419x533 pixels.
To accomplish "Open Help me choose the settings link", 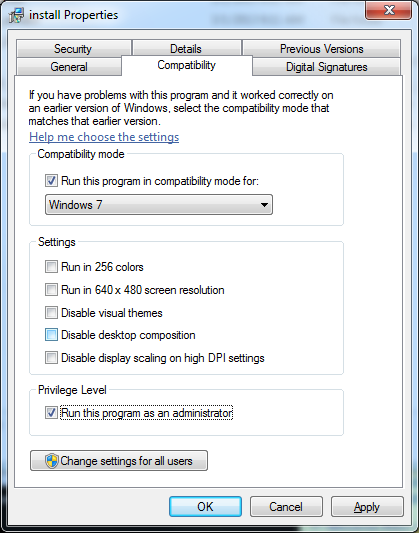I will [x=104, y=137].
